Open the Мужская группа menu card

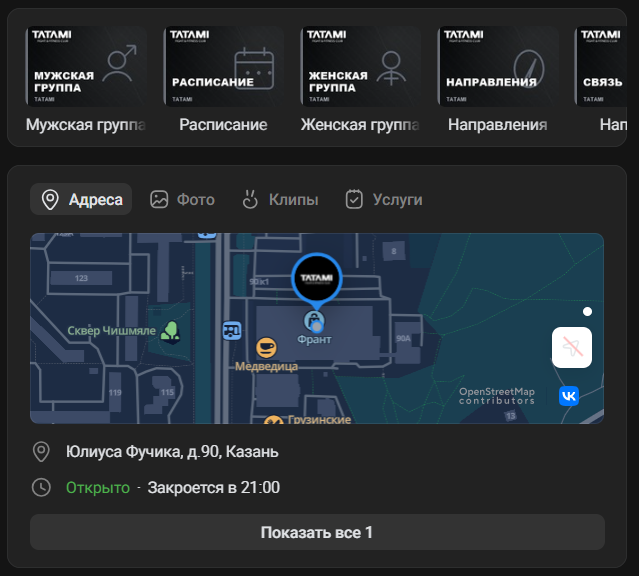pyautogui.click(x=86, y=66)
